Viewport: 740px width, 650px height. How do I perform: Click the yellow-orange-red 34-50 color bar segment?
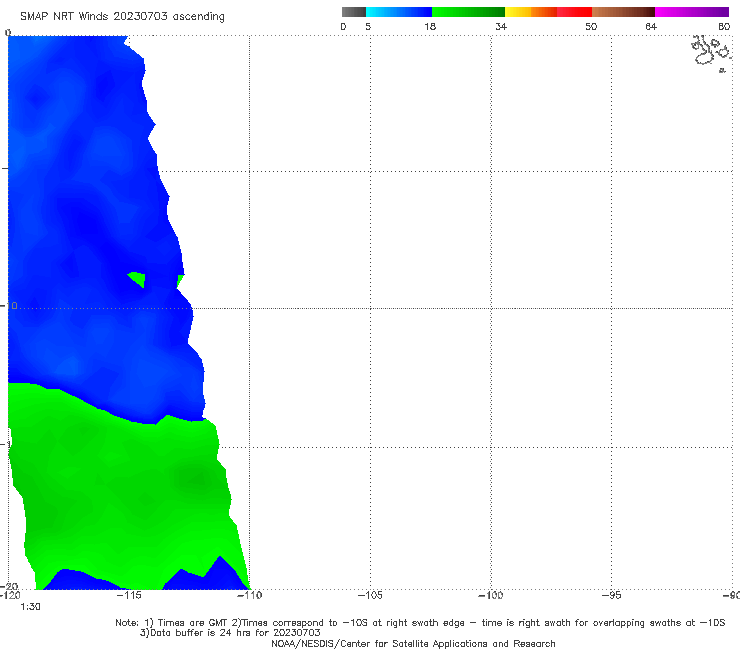pyautogui.click(x=548, y=12)
